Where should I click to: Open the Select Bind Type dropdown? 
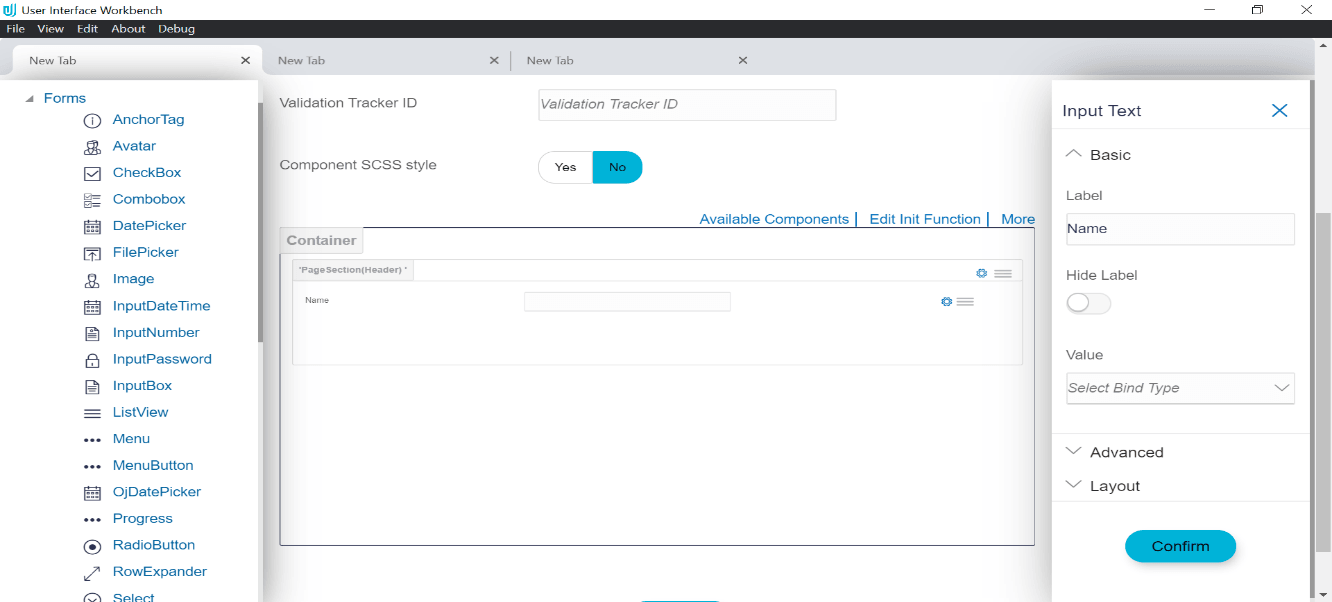click(x=1180, y=388)
